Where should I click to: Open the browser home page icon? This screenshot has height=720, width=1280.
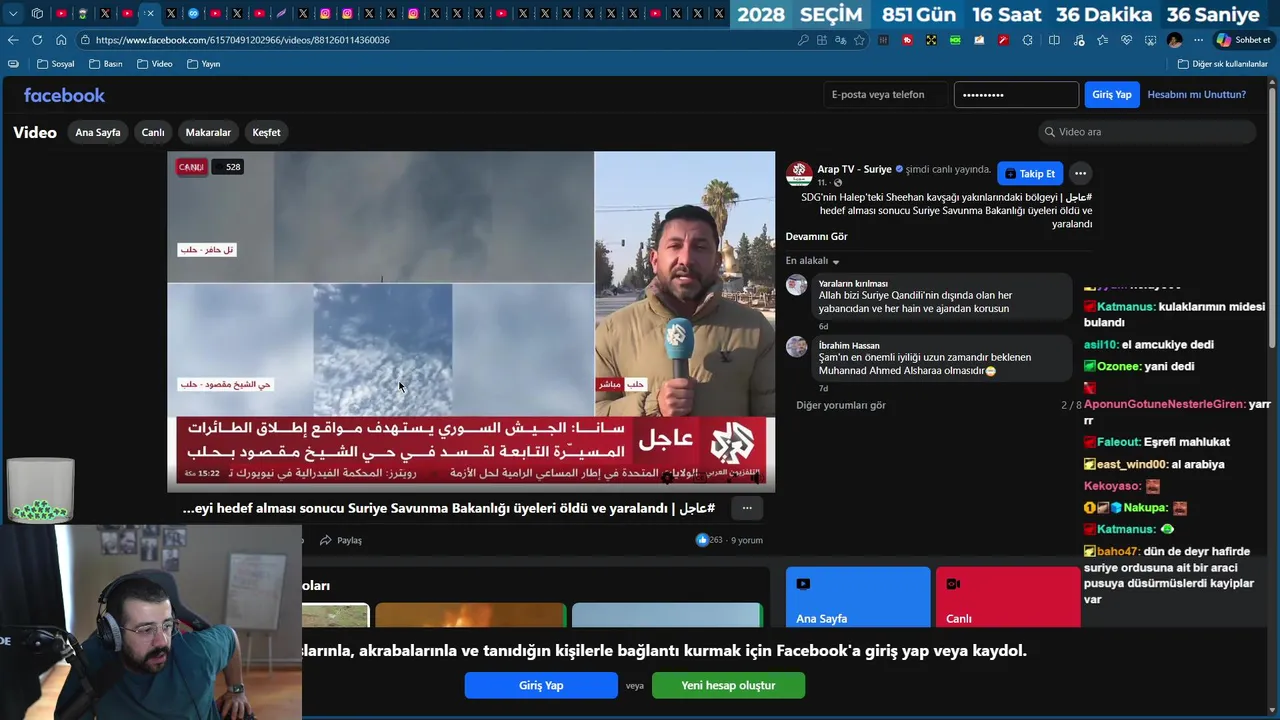pos(61,40)
